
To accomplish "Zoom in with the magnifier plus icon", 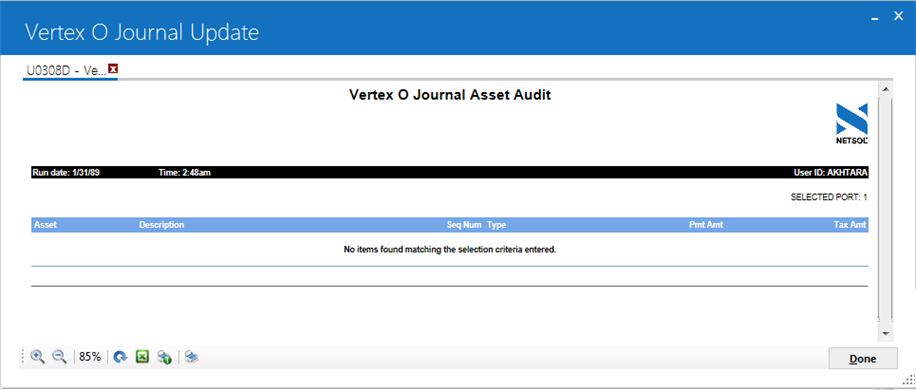I will (x=38, y=357).
